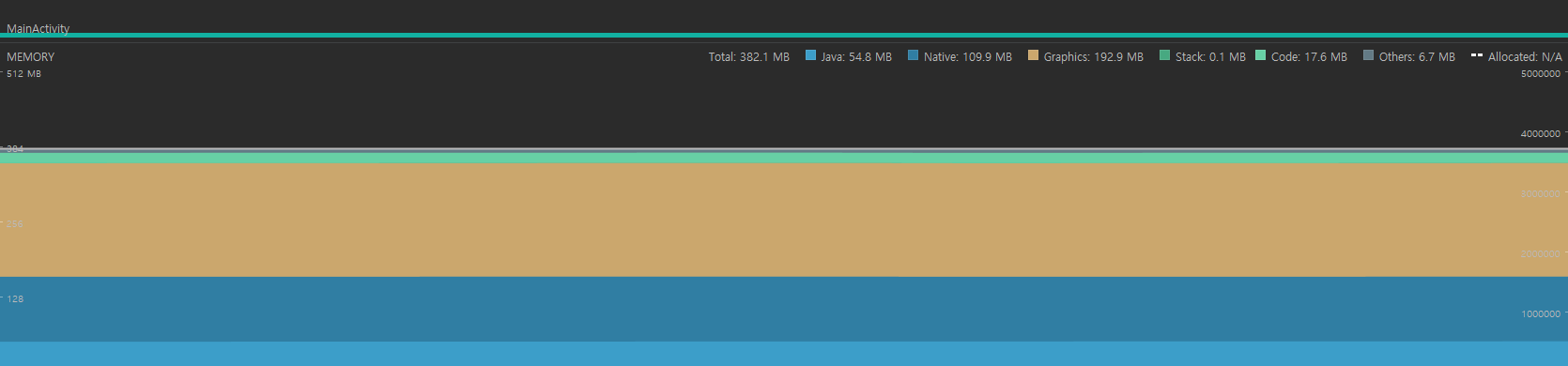Image resolution: width=1568 pixels, height=366 pixels.
Task: Click the Stack: 0.1 MB value
Action: point(1210,57)
